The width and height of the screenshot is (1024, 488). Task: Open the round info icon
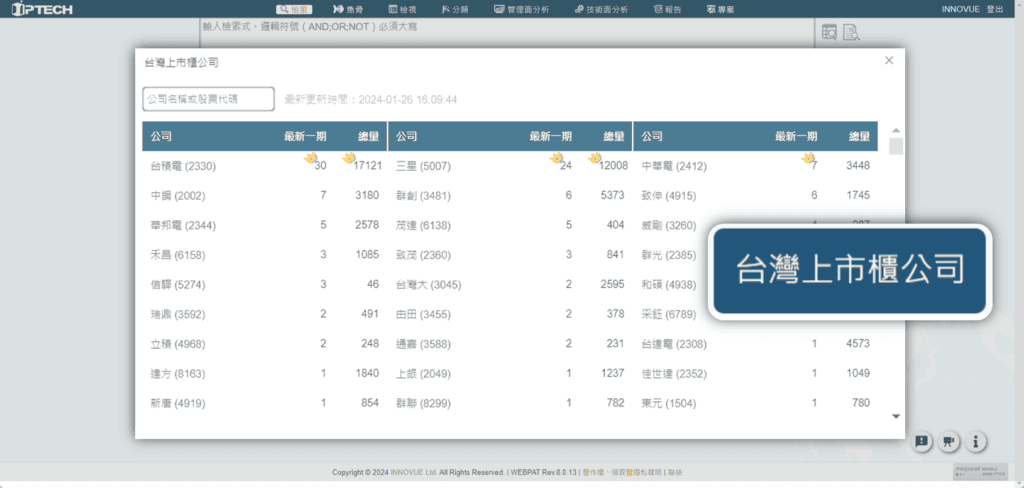pos(976,441)
